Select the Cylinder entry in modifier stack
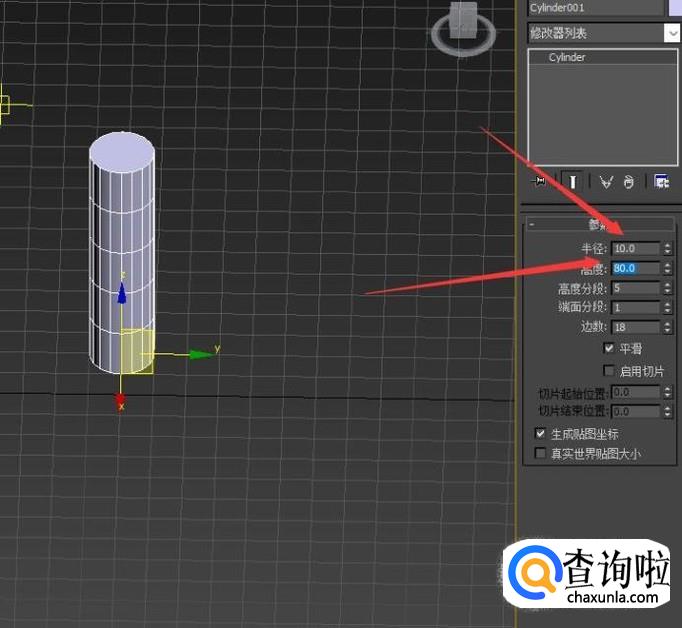Image resolution: width=682 pixels, height=628 pixels. click(602, 57)
